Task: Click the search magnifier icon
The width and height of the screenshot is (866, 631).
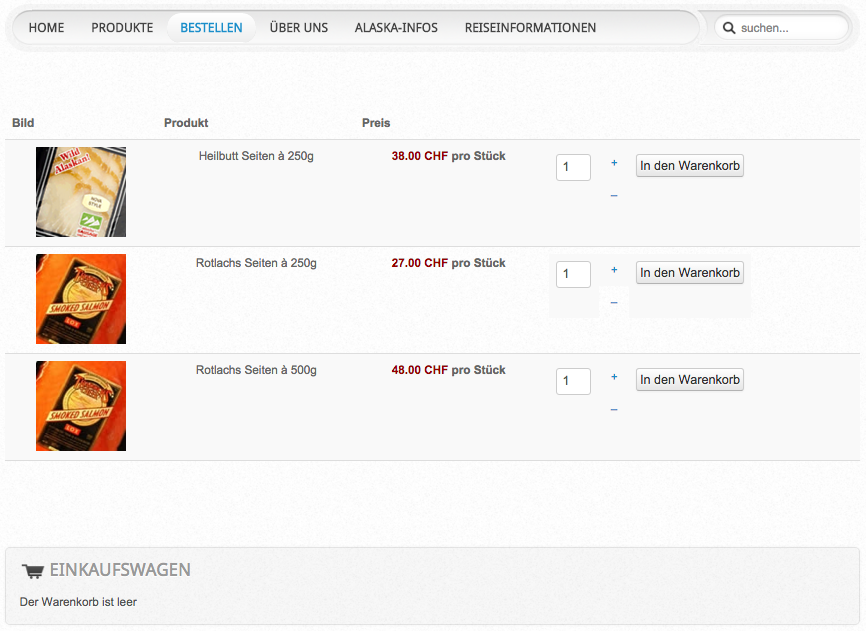Action: click(729, 28)
